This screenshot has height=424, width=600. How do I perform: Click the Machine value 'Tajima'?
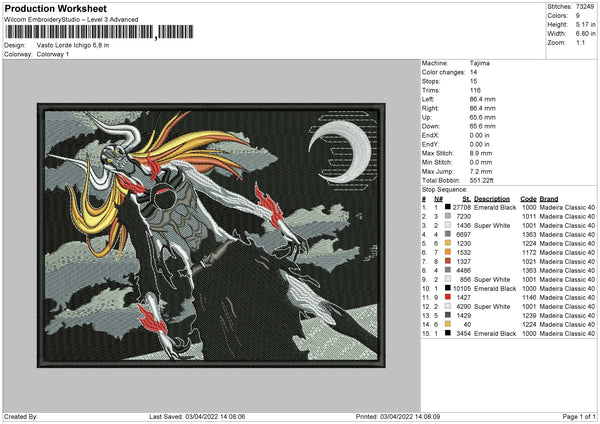(x=479, y=63)
